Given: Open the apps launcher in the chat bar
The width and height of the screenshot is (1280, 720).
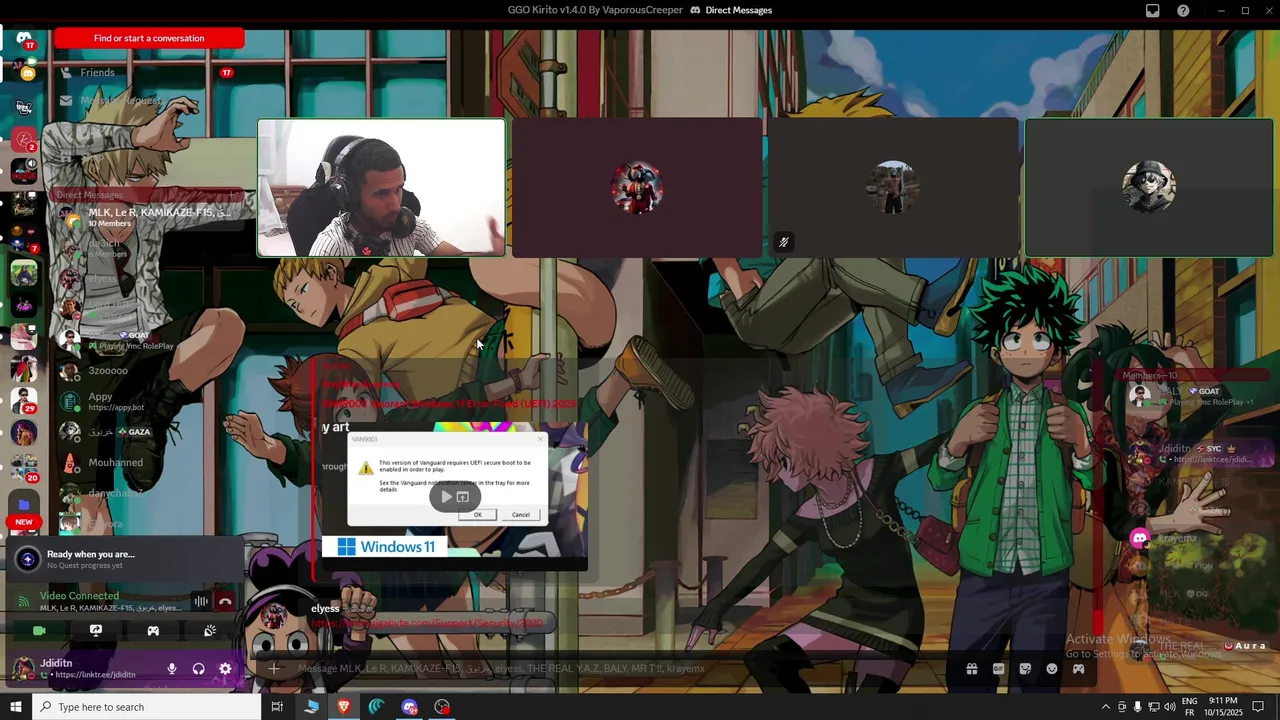Looking at the screenshot, I should [1078, 669].
